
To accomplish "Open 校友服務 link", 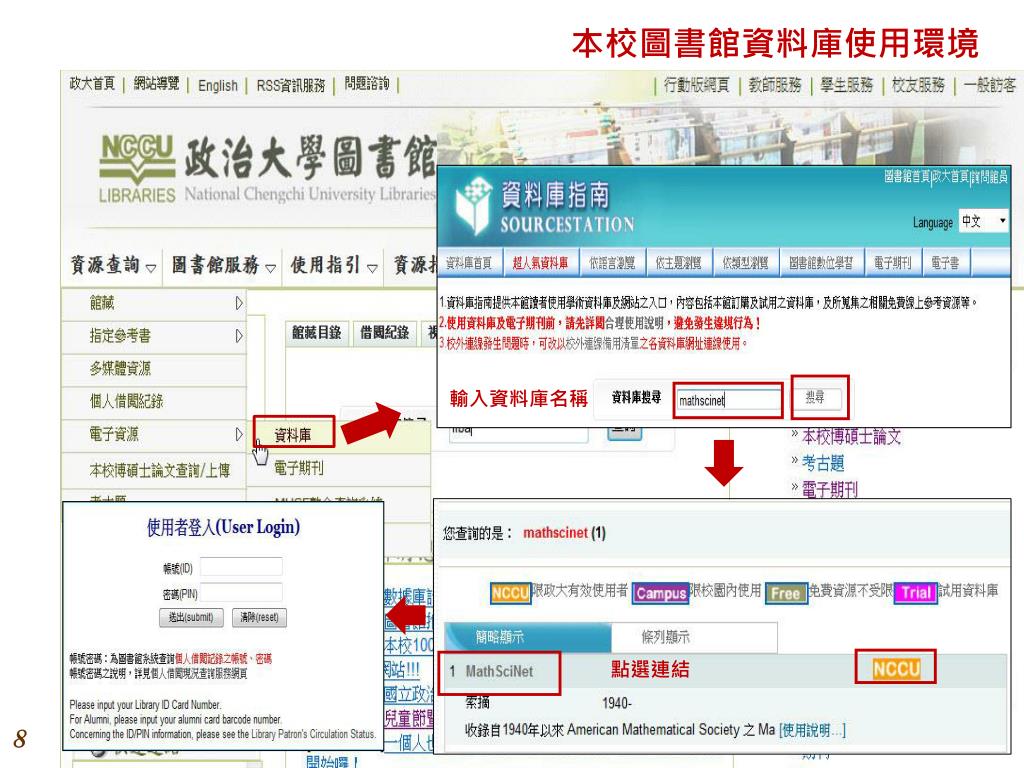I will point(918,85).
